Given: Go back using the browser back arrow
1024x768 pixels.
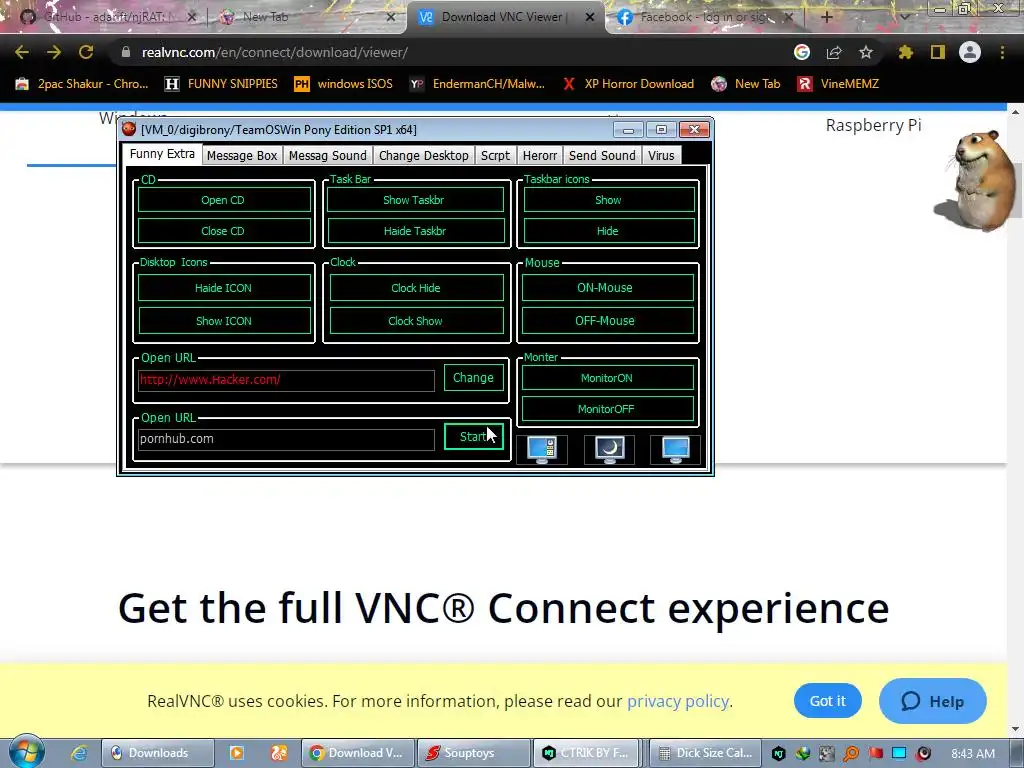Looking at the screenshot, I should [x=22, y=52].
